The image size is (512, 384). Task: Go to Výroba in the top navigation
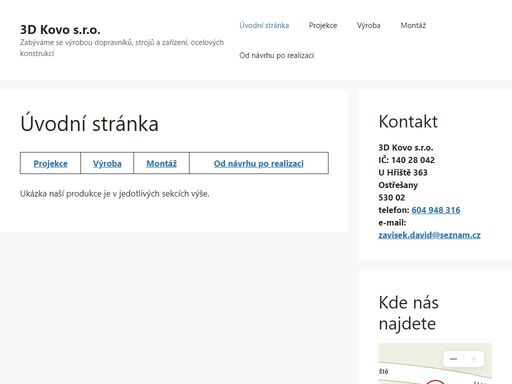point(369,25)
